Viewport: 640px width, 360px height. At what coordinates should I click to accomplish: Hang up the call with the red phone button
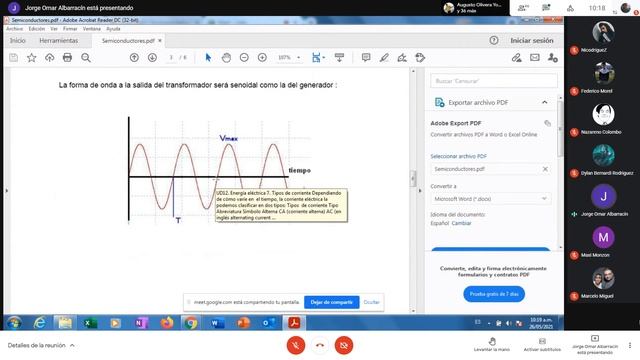320,345
